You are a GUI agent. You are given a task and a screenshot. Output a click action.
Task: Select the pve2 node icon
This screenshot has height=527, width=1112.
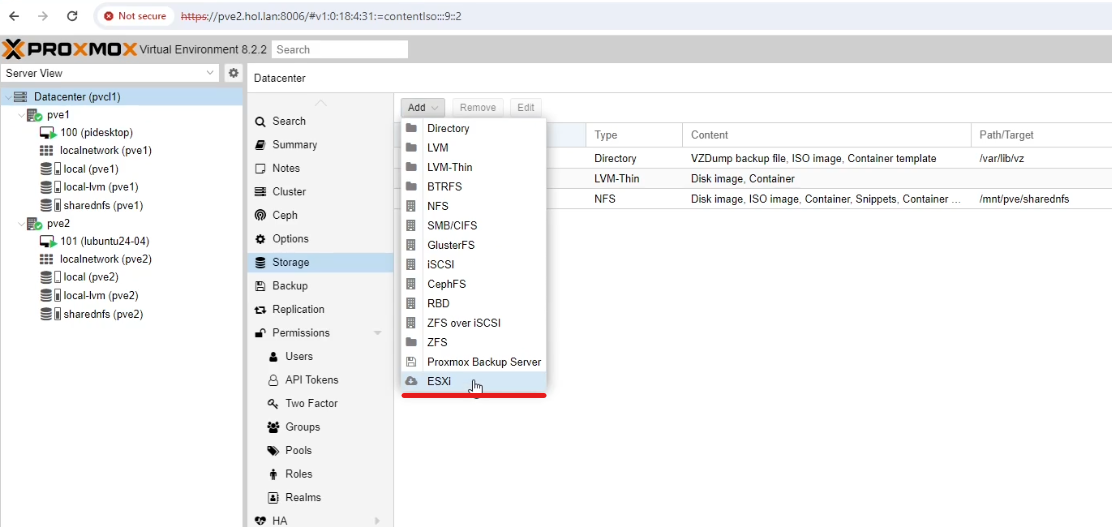click(35, 223)
